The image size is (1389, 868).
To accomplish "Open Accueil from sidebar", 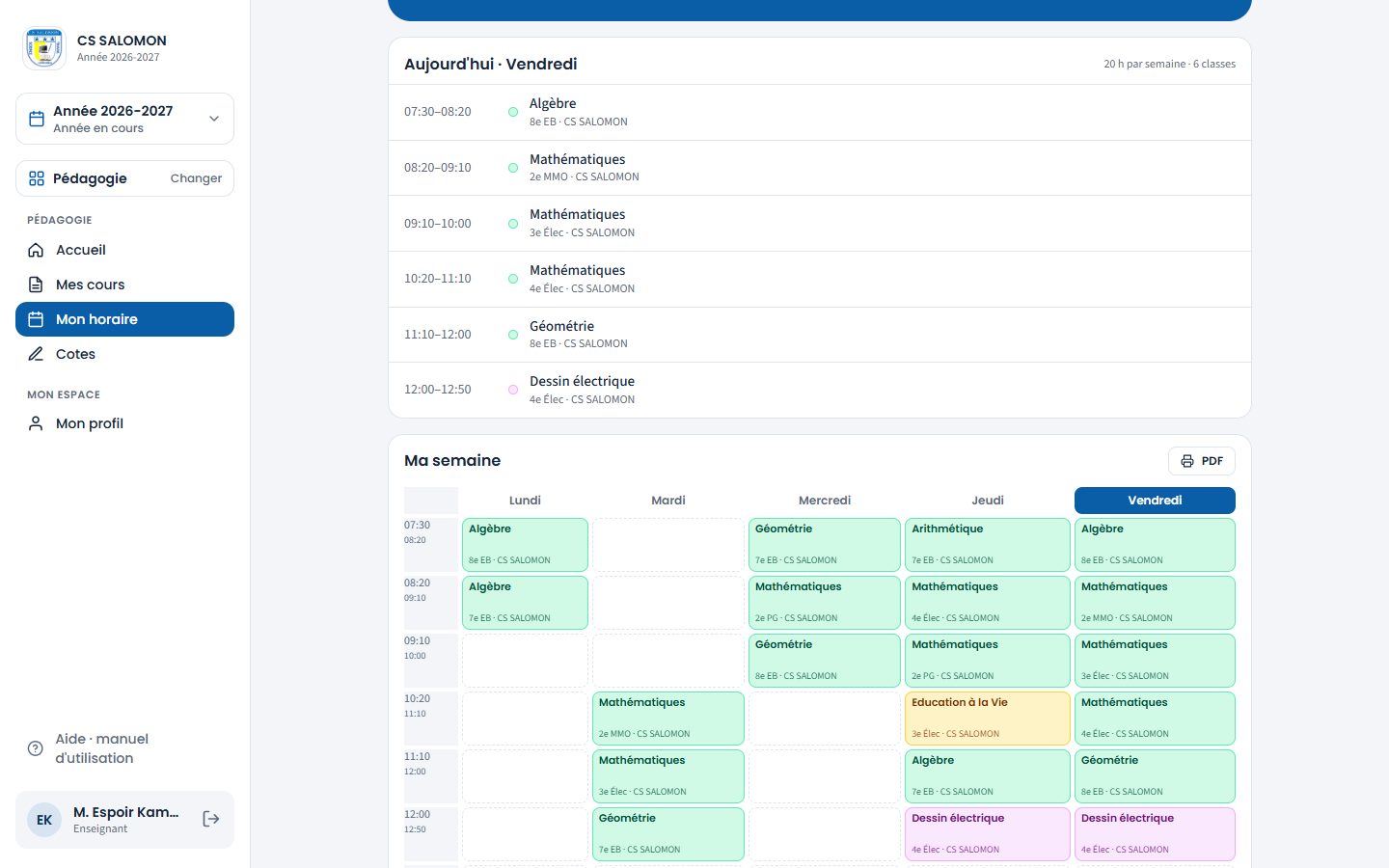I will [x=124, y=250].
